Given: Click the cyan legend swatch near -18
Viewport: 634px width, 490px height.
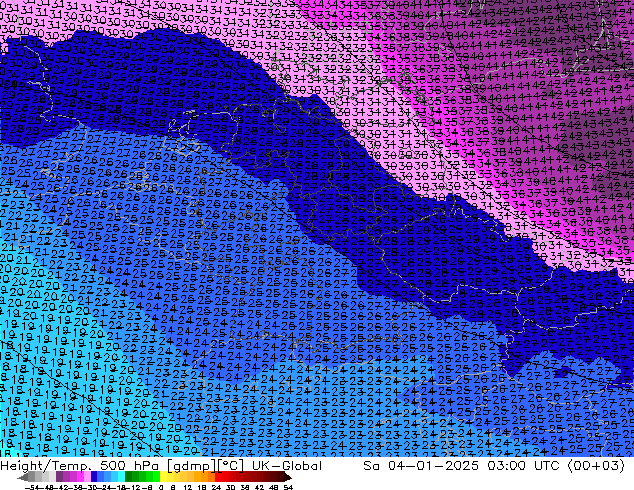Looking at the screenshot, I should (x=121, y=477).
